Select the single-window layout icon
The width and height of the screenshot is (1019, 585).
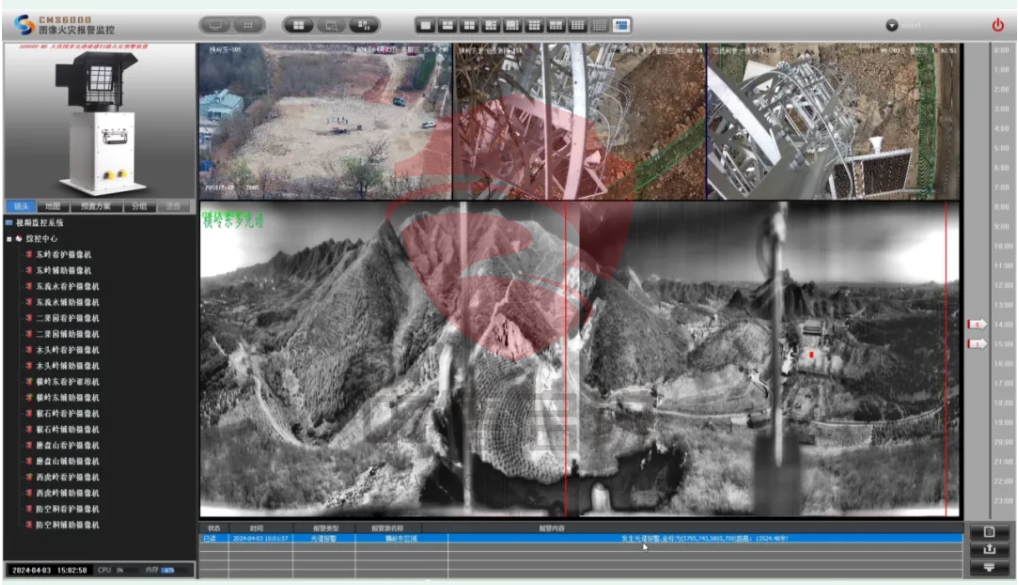pos(424,25)
